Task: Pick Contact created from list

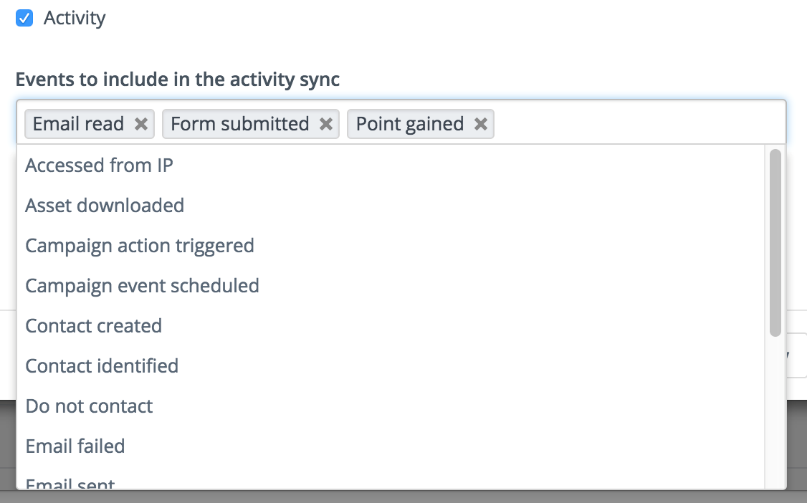Action: click(93, 325)
